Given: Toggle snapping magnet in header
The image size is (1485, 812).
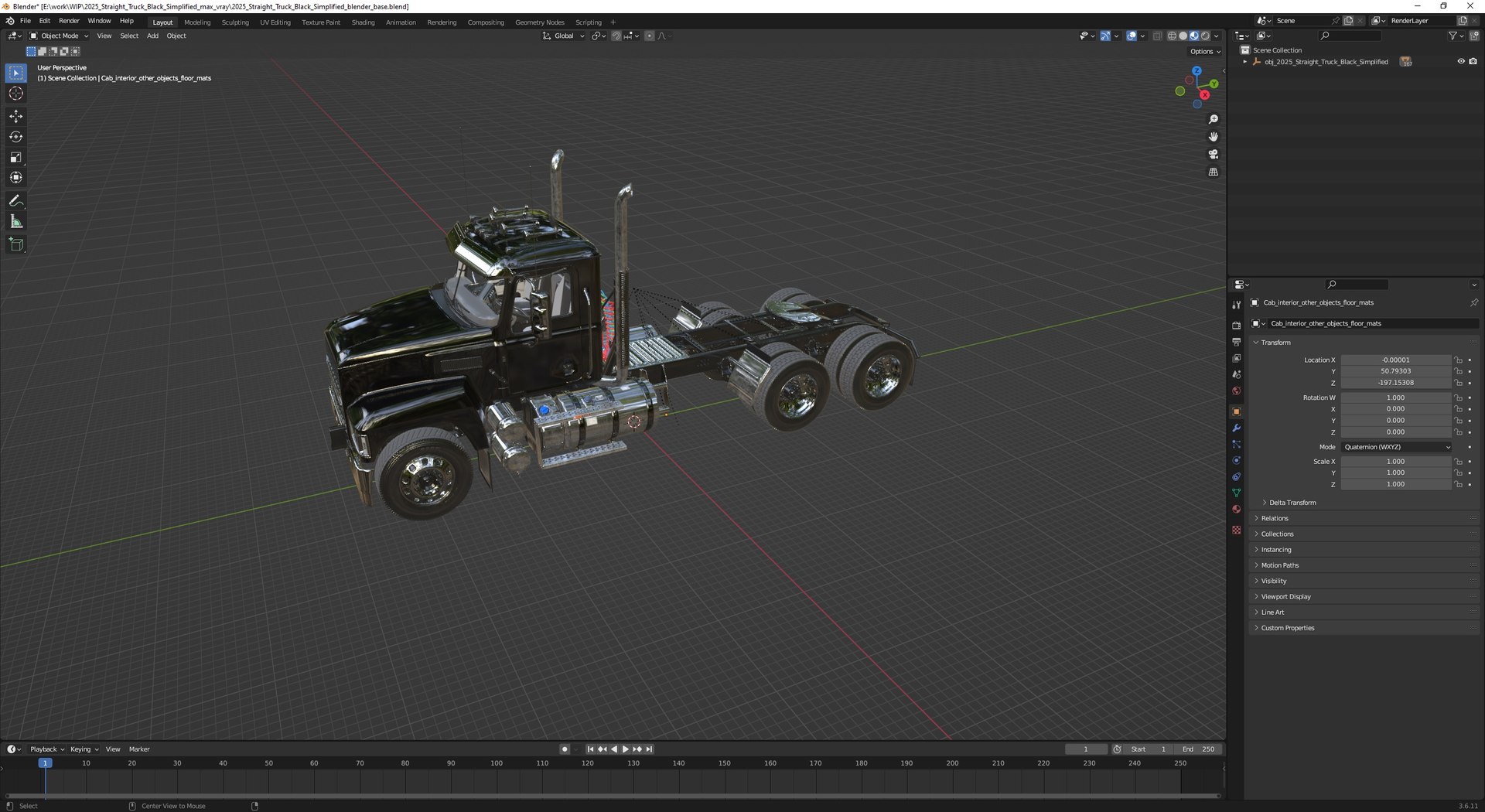Looking at the screenshot, I should (616, 36).
